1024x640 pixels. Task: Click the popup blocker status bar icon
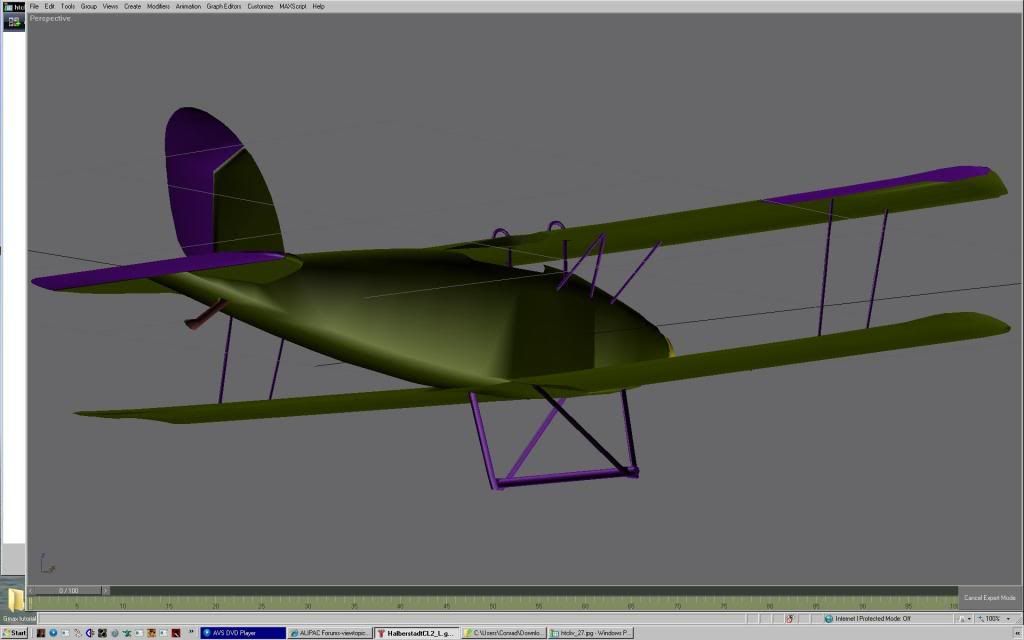pos(789,618)
